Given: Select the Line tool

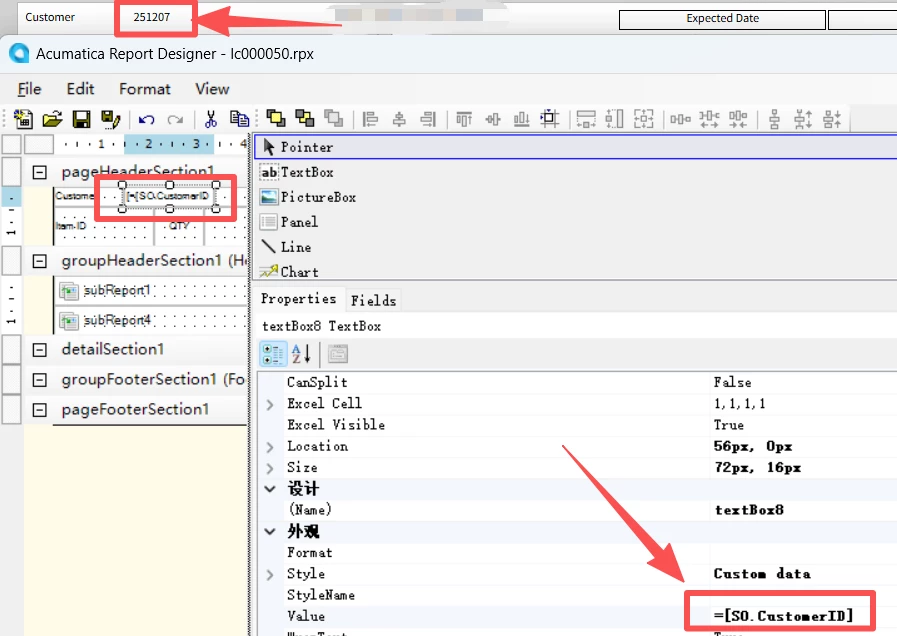Looking at the screenshot, I should point(575,247).
